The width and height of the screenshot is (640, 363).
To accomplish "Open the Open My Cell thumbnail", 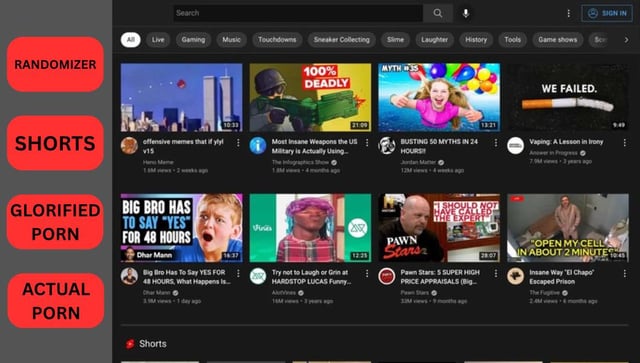I will (568, 228).
